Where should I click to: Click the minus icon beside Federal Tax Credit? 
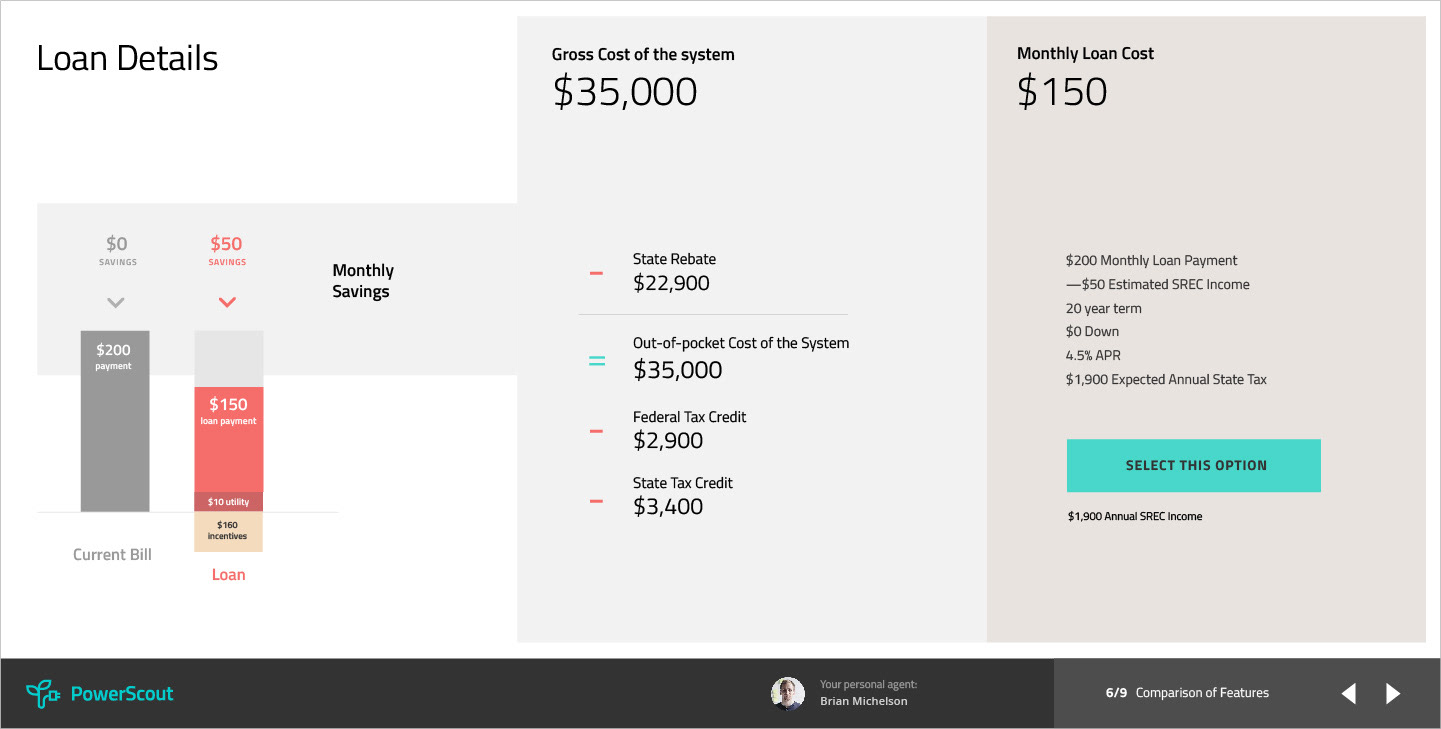click(x=596, y=431)
